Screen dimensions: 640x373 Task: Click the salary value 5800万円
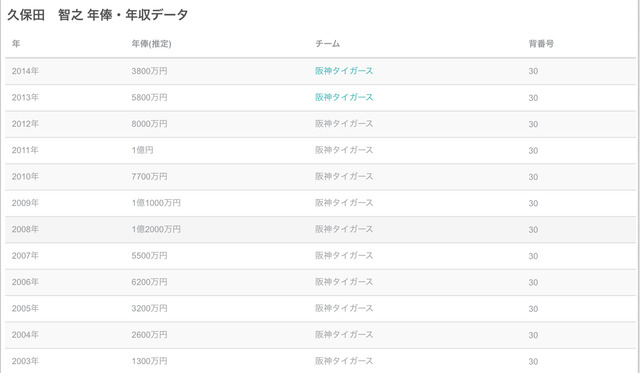[x=149, y=98]
